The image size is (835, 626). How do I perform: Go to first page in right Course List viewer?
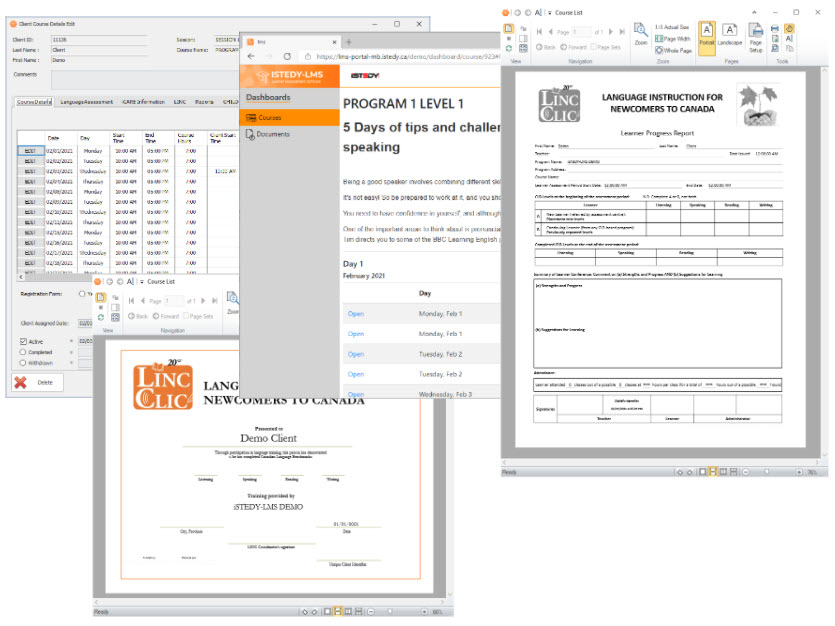point(539,32)
